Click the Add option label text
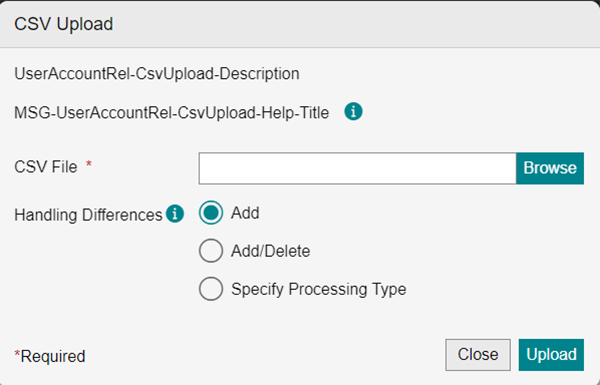 (x=245, y=213)
